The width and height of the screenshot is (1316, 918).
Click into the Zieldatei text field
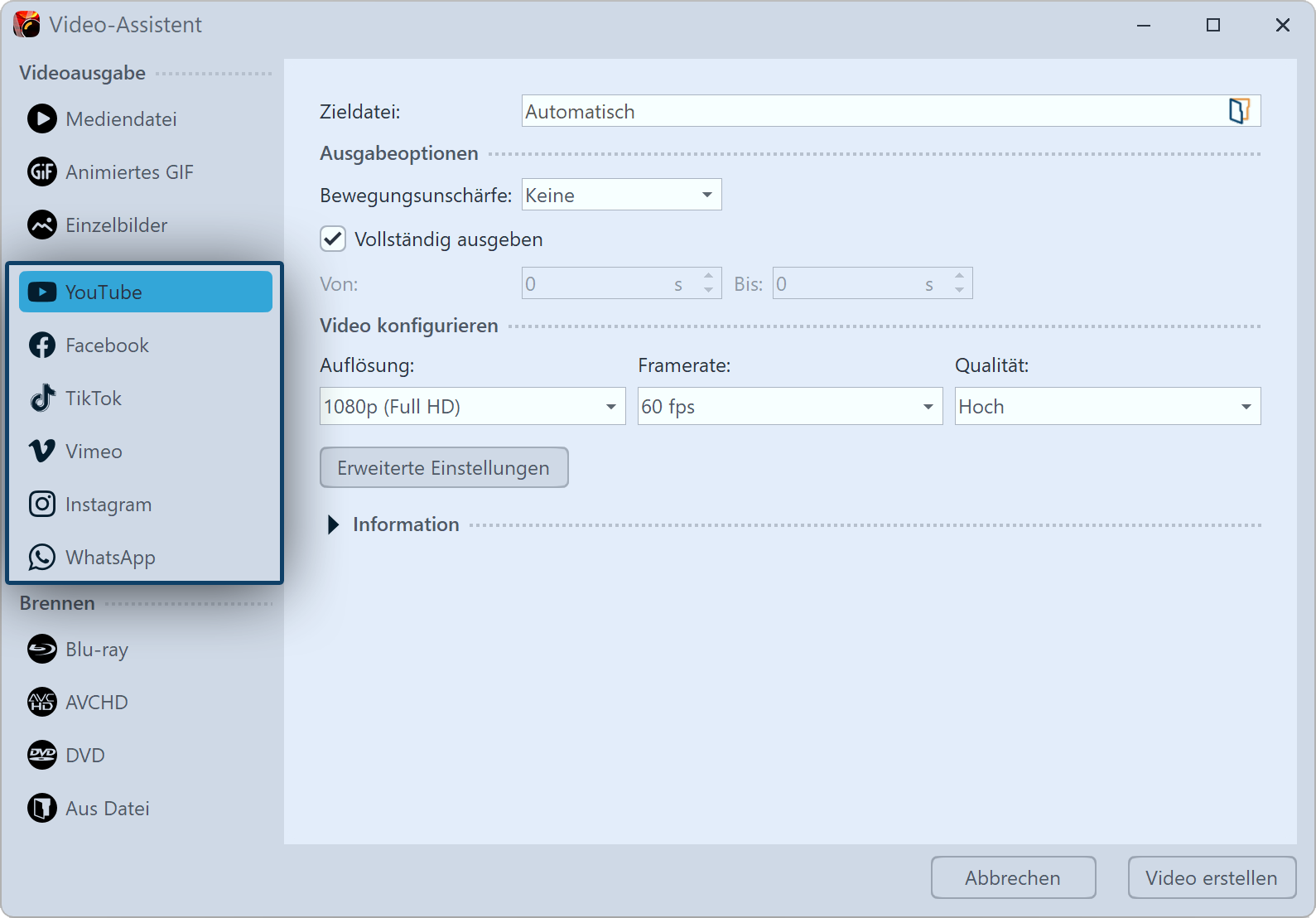point(870,112)
